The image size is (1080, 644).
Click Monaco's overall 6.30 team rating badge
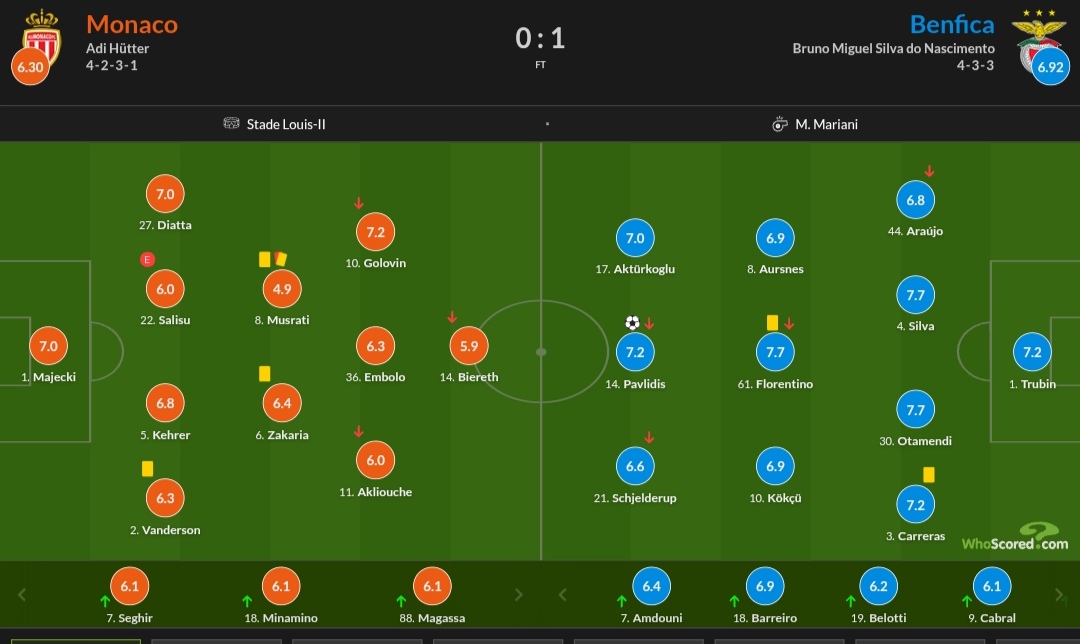coord(30,67)
